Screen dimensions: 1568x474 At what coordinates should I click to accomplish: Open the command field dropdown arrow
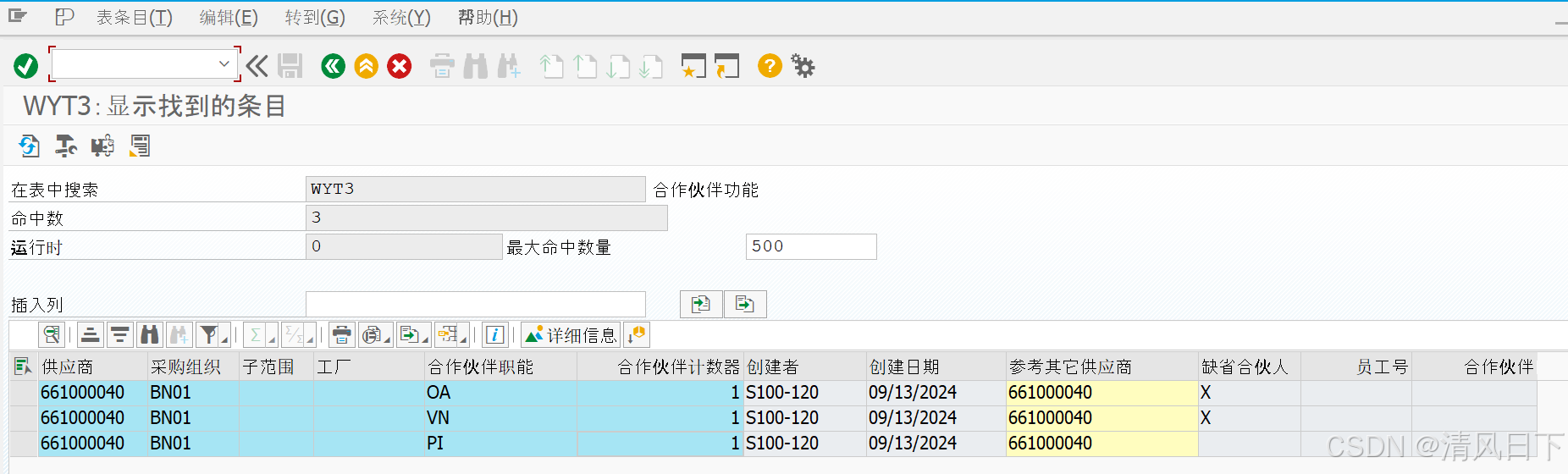(x=224, y=63)
